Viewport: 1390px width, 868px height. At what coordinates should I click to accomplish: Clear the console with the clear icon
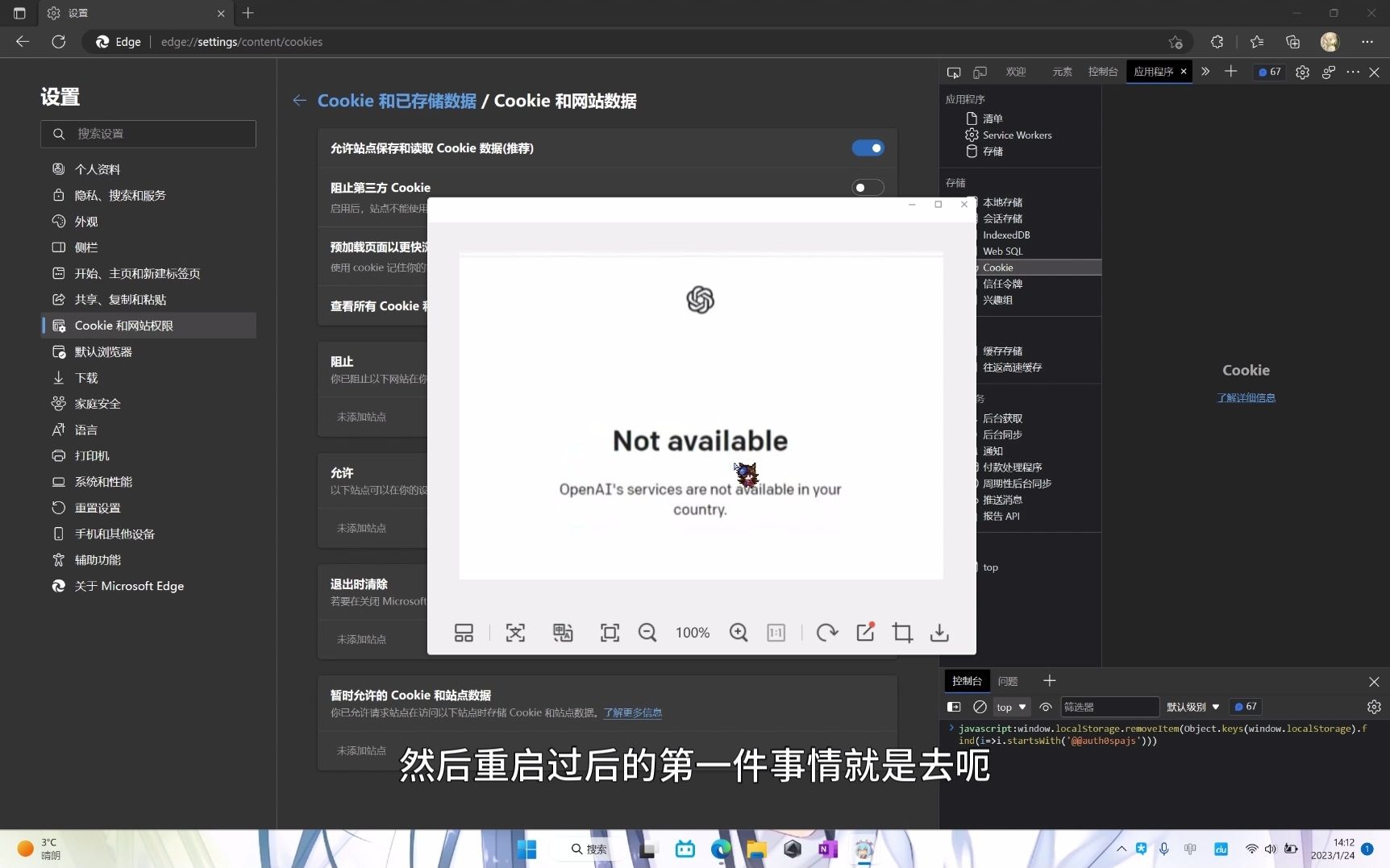tap(980, 707)
